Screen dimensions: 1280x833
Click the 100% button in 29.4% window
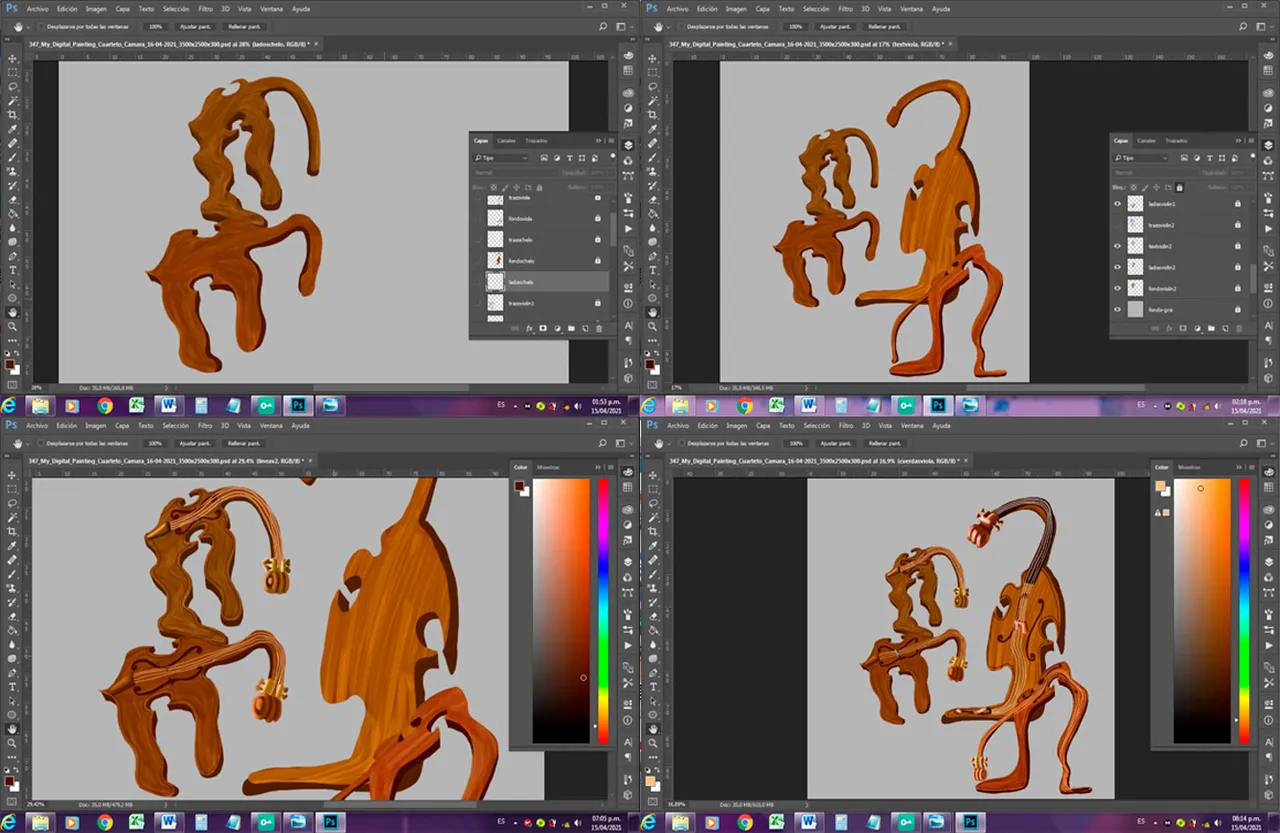click(155, 442)
